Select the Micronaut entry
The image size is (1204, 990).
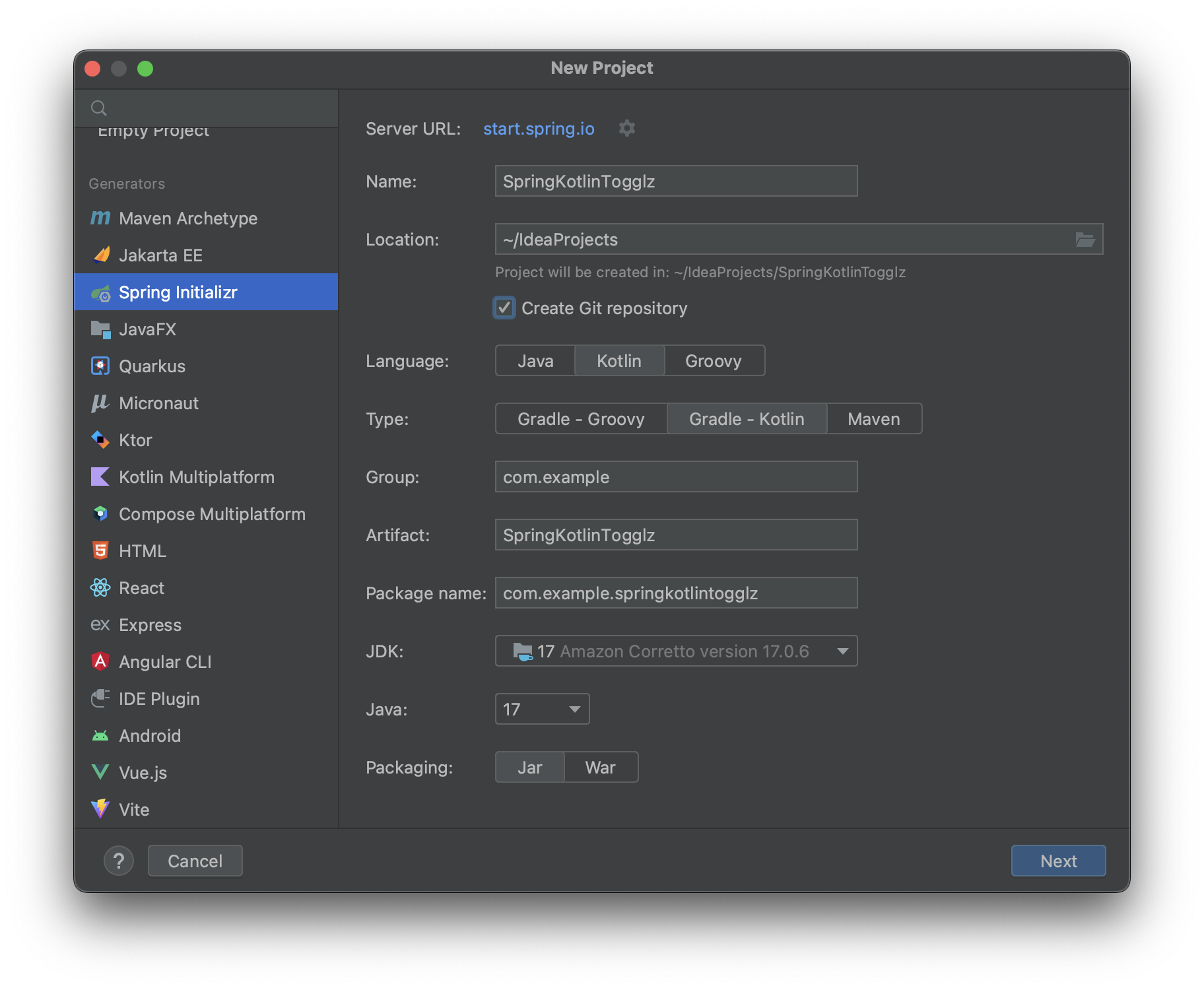206,403
